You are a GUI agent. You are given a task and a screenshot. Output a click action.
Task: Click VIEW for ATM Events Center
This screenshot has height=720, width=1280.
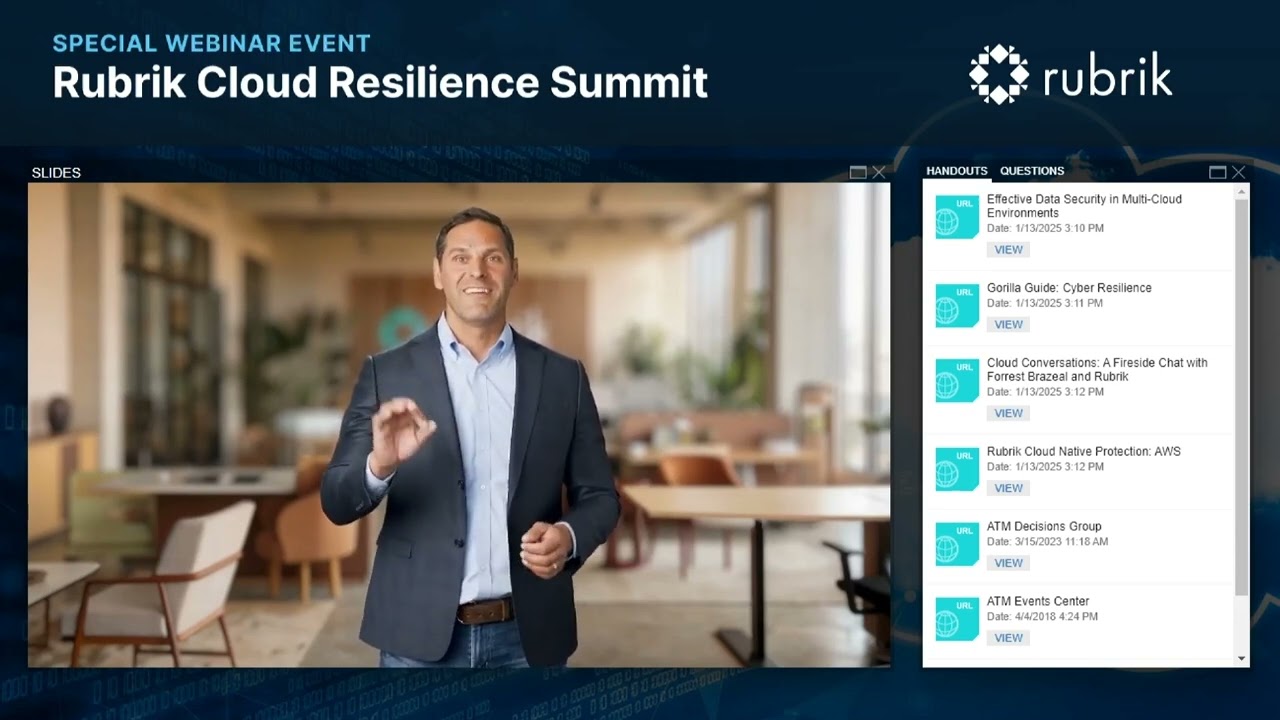coord(1008,638)
